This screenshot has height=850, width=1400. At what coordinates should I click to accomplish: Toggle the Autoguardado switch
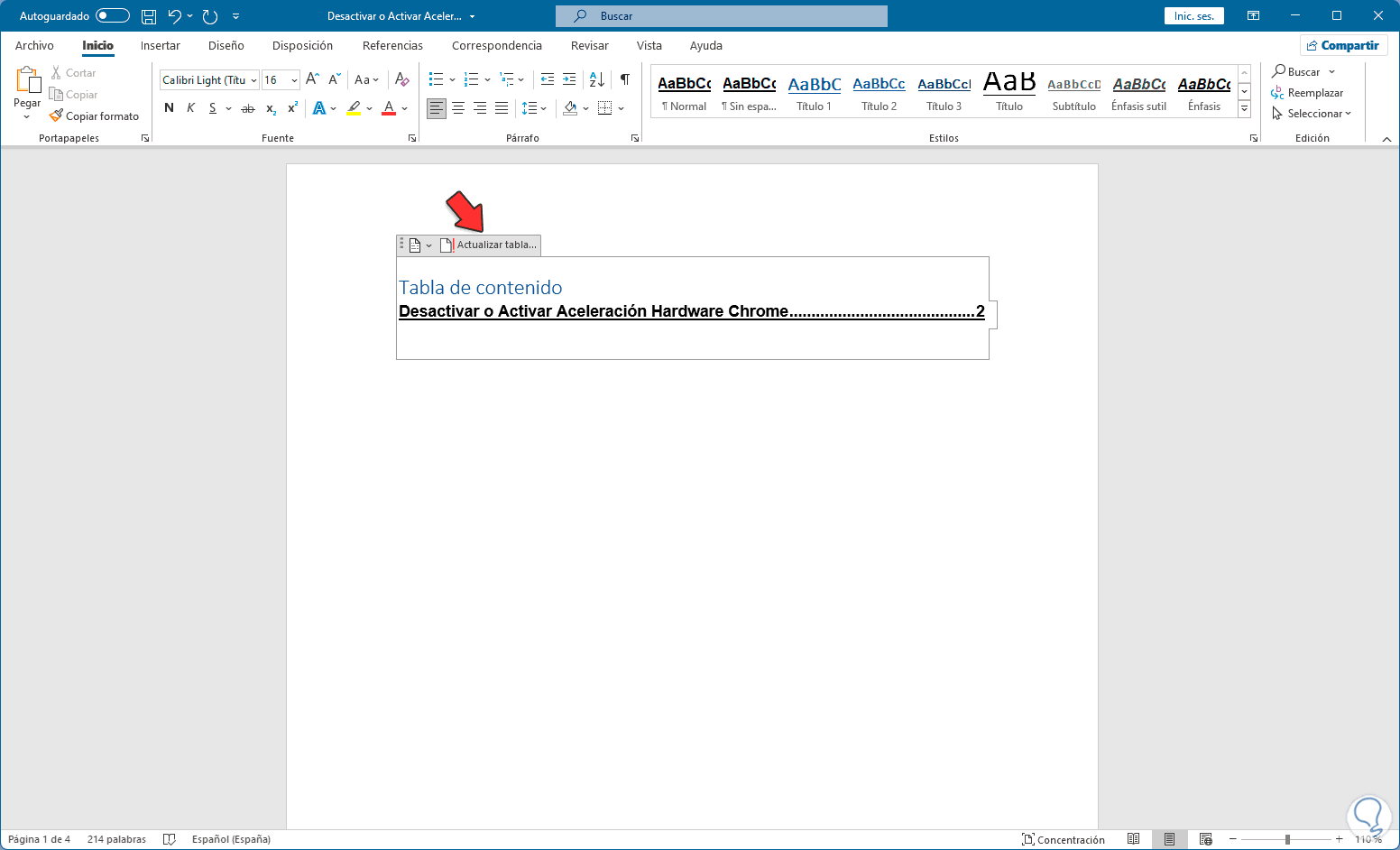[113, 16]
